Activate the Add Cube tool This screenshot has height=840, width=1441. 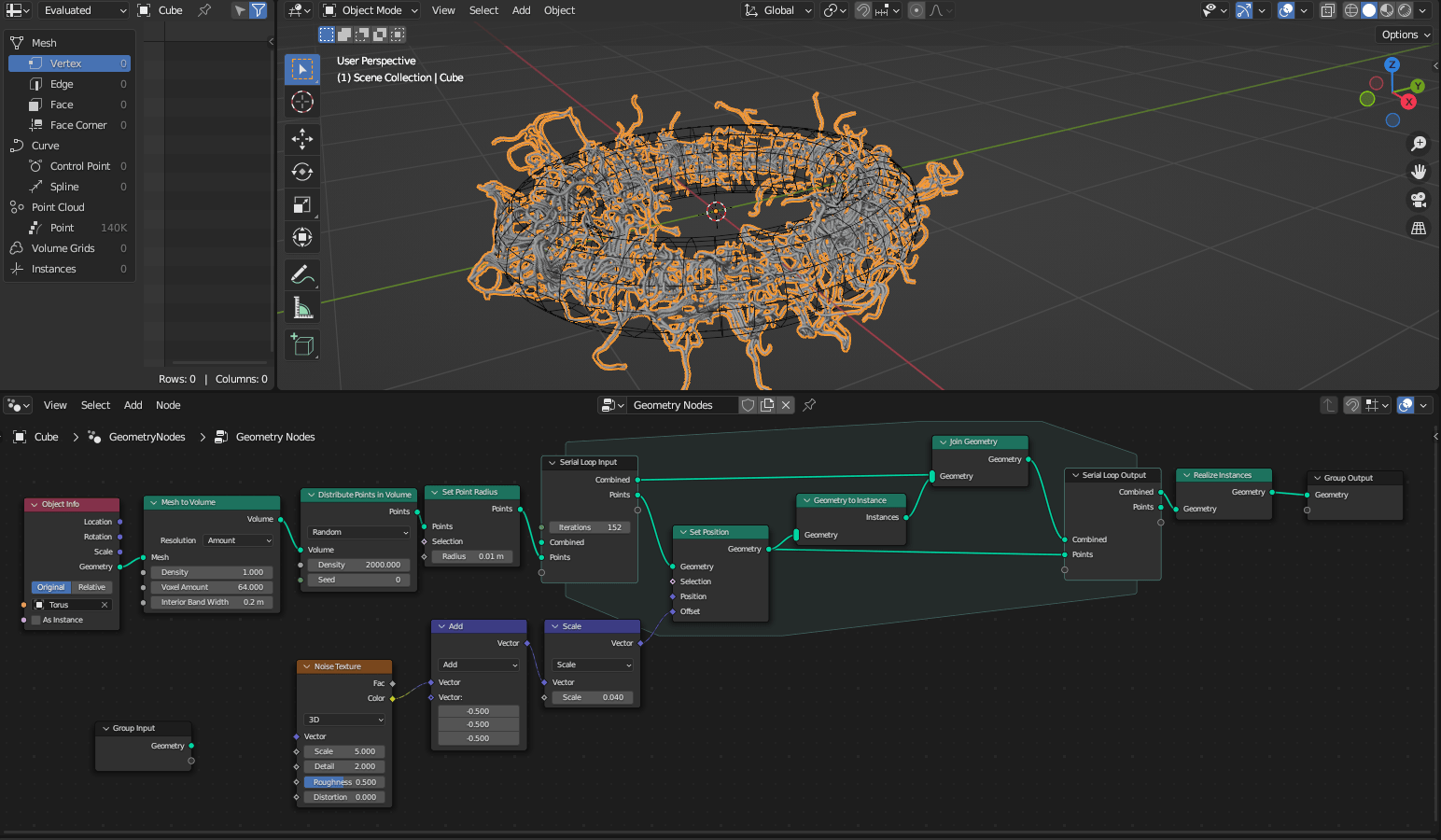pos(302,344)
